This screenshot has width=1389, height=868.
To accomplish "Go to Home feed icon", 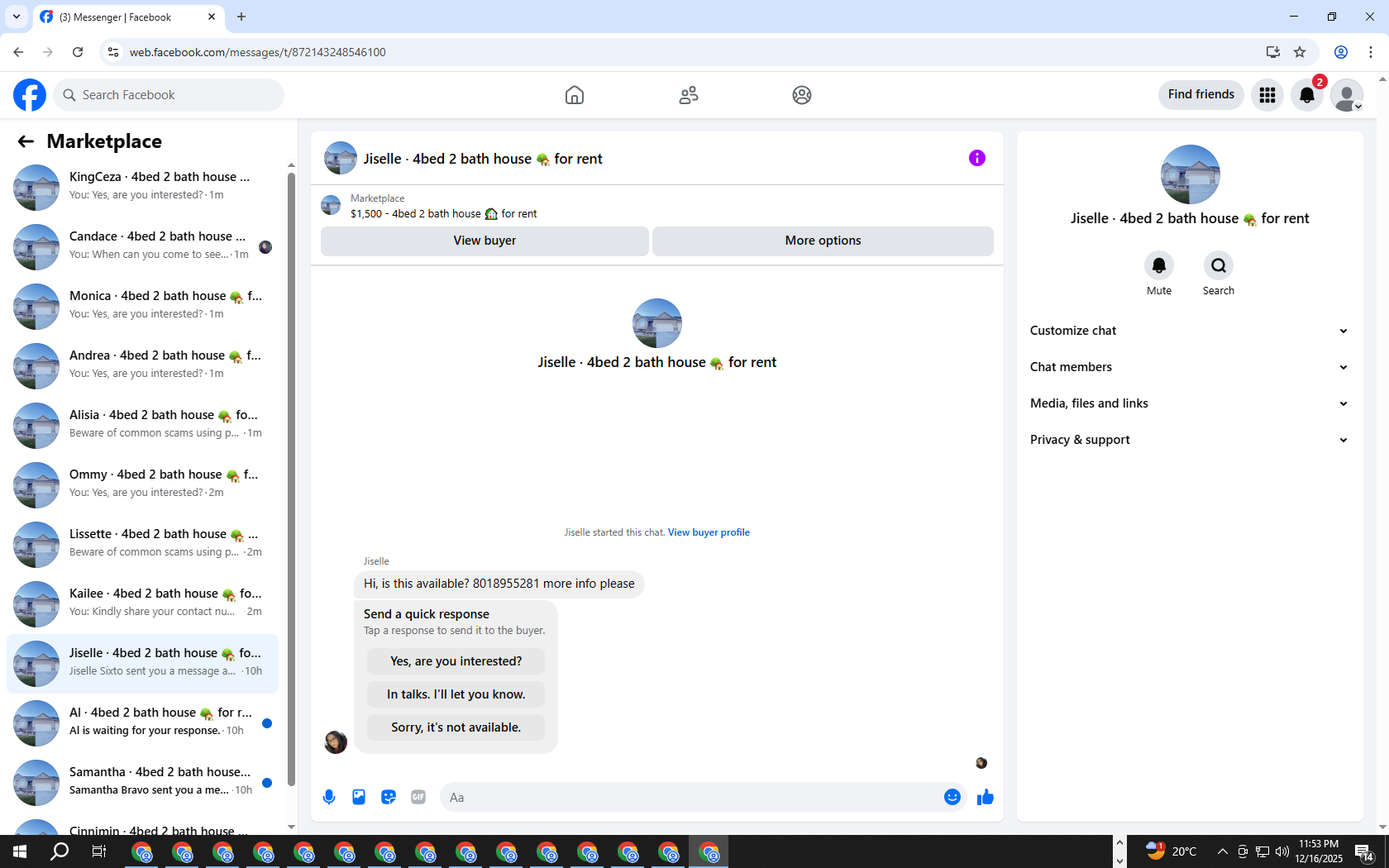I will coord(575,95).
